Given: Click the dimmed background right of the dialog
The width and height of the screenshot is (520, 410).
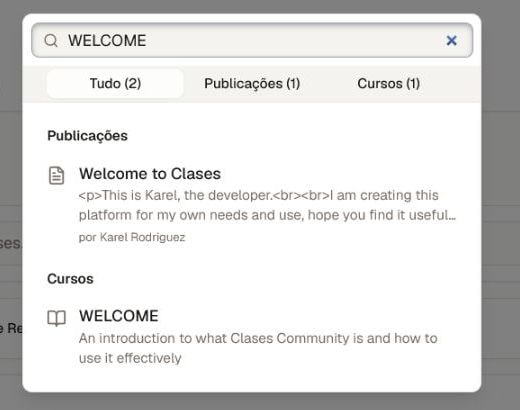Looking at the screenshot, I should 501,205.
